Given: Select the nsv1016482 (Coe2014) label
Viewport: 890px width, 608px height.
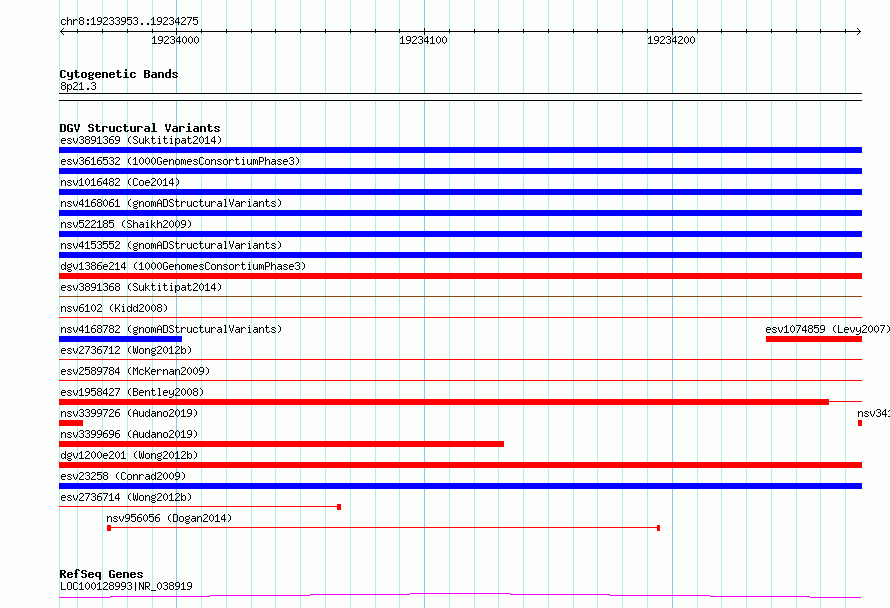Looking at the screenshot, I should [120, 182].
